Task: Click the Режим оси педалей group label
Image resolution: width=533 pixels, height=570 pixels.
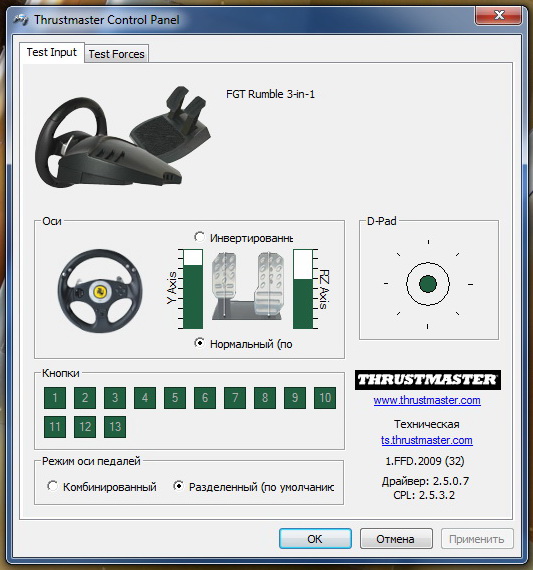Action: tap(91, 461)
